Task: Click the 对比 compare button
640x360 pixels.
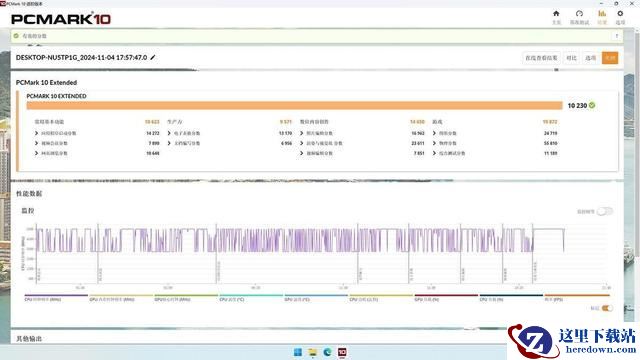Action: pos(571,58)
